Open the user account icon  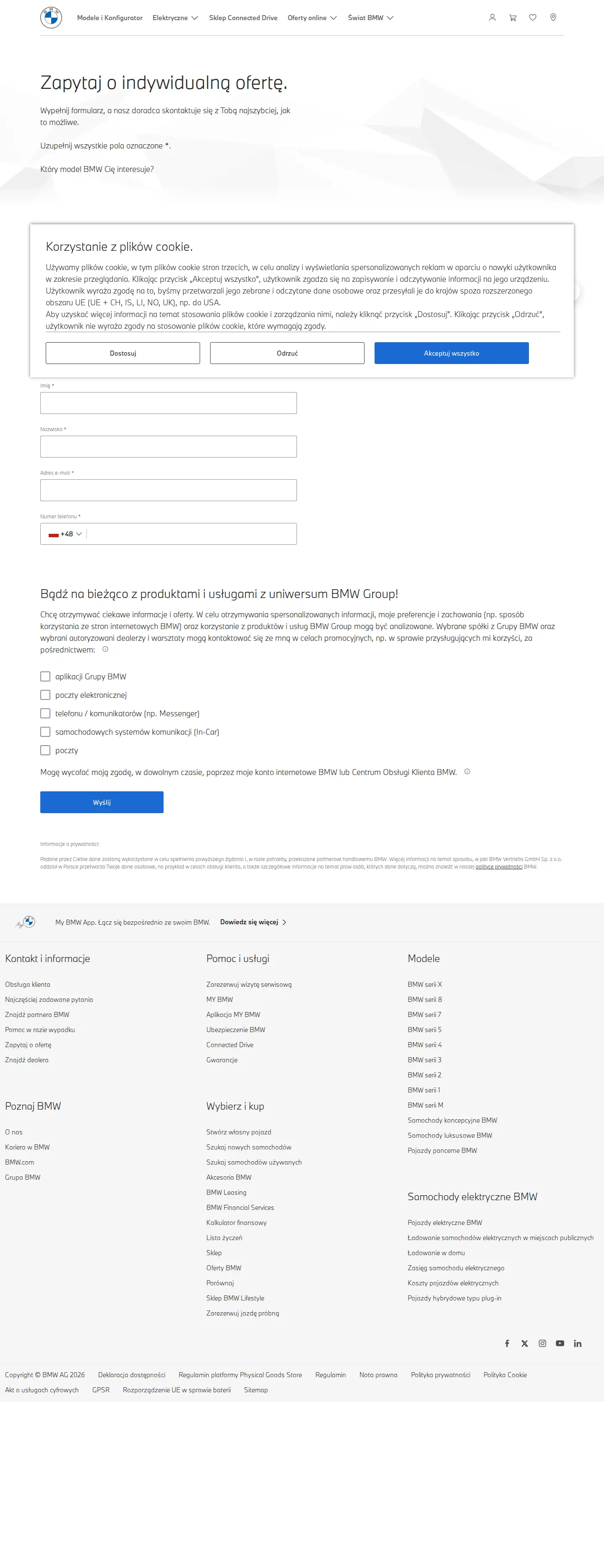[x=492, y=18]
